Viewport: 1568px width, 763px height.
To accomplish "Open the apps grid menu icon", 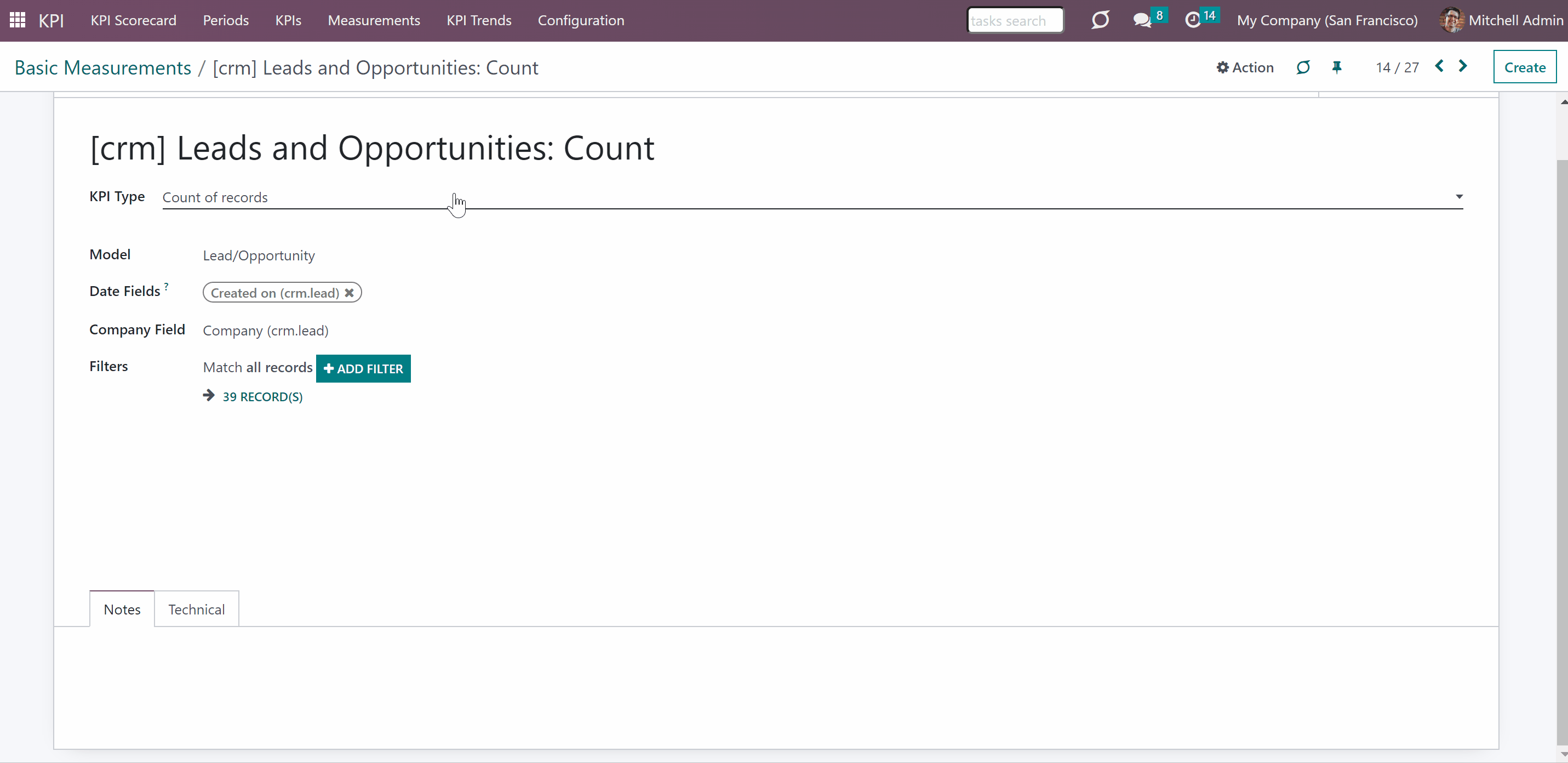I will click(x=18, y=20).
